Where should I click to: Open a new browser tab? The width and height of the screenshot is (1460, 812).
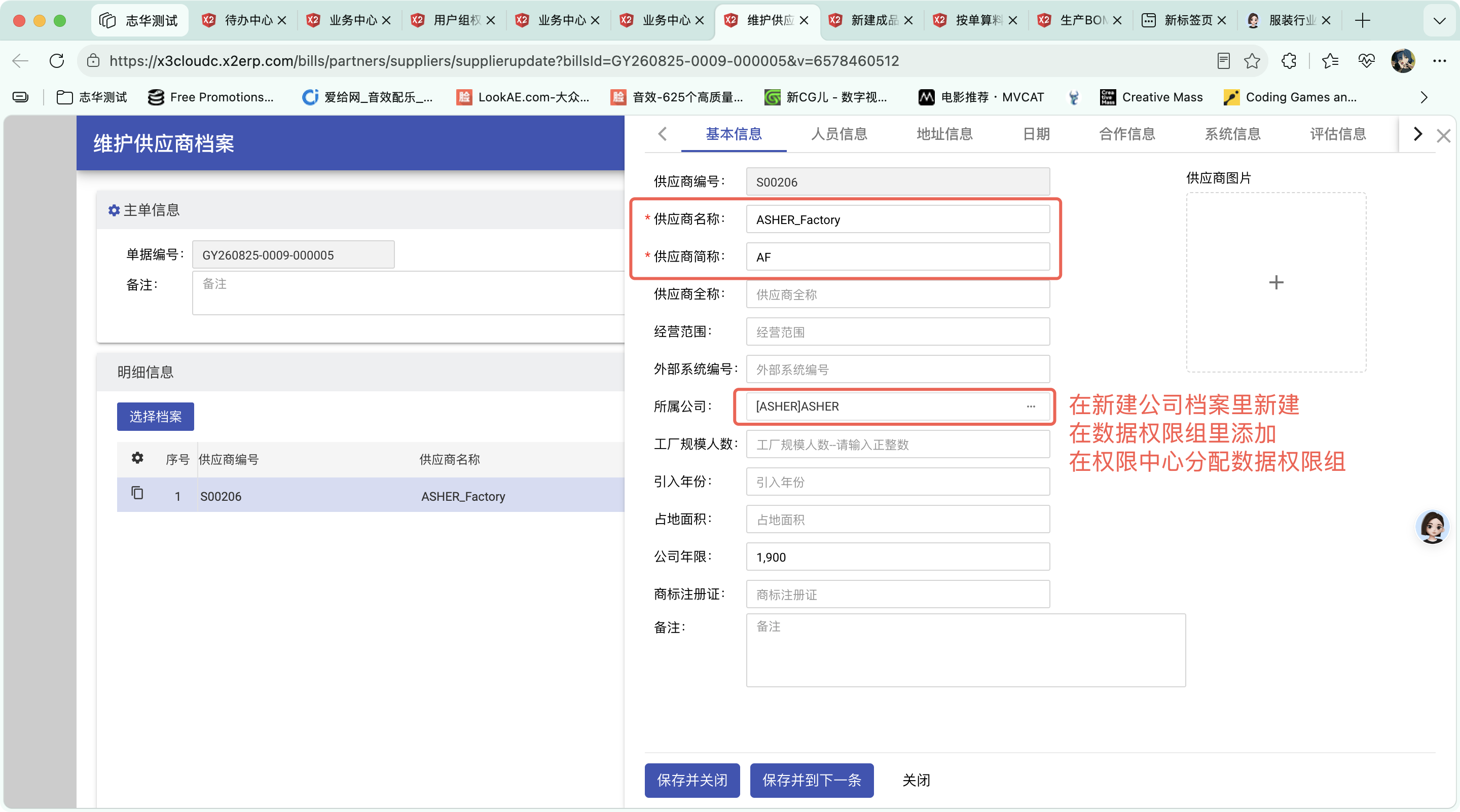click(x=1362, y=20)
